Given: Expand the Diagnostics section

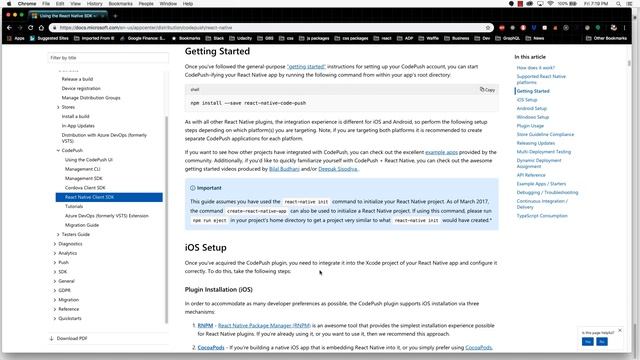Looking at the screenshot, I should 55,244.
